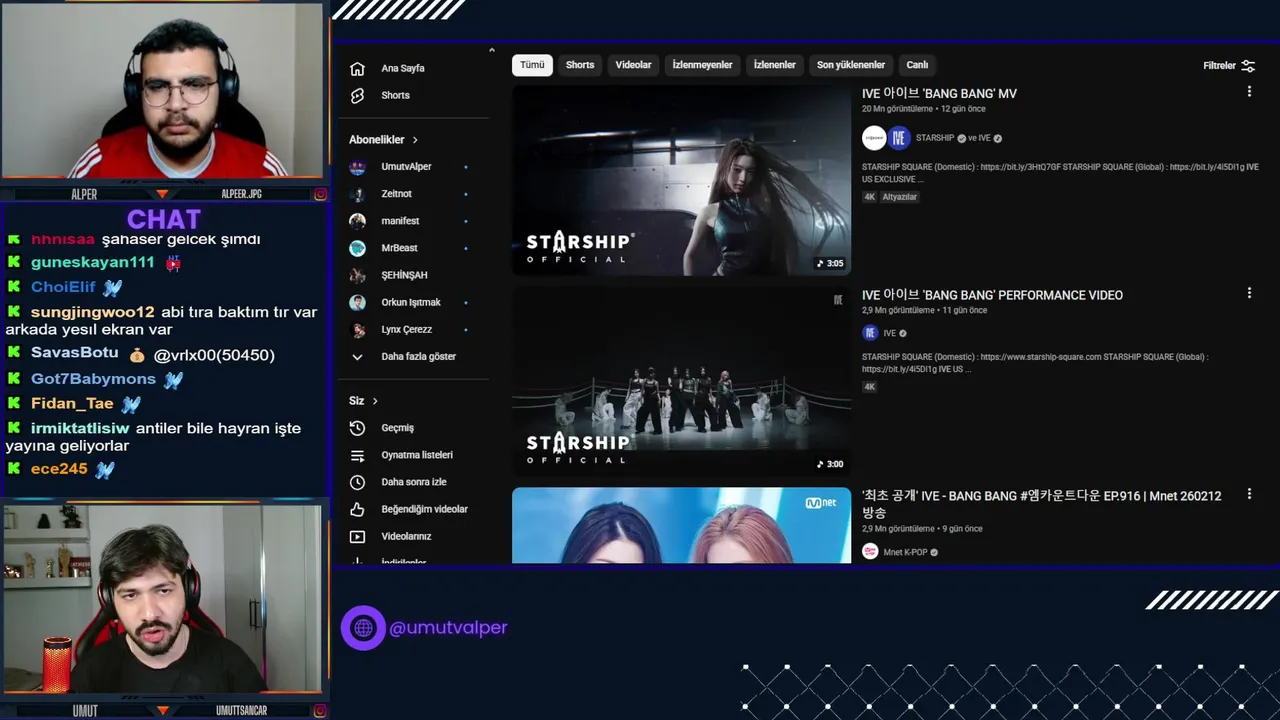The height and width of the screenshot is (720, 1280).
Task: Open MrBeast subscription name
Action: click(399, 248)
